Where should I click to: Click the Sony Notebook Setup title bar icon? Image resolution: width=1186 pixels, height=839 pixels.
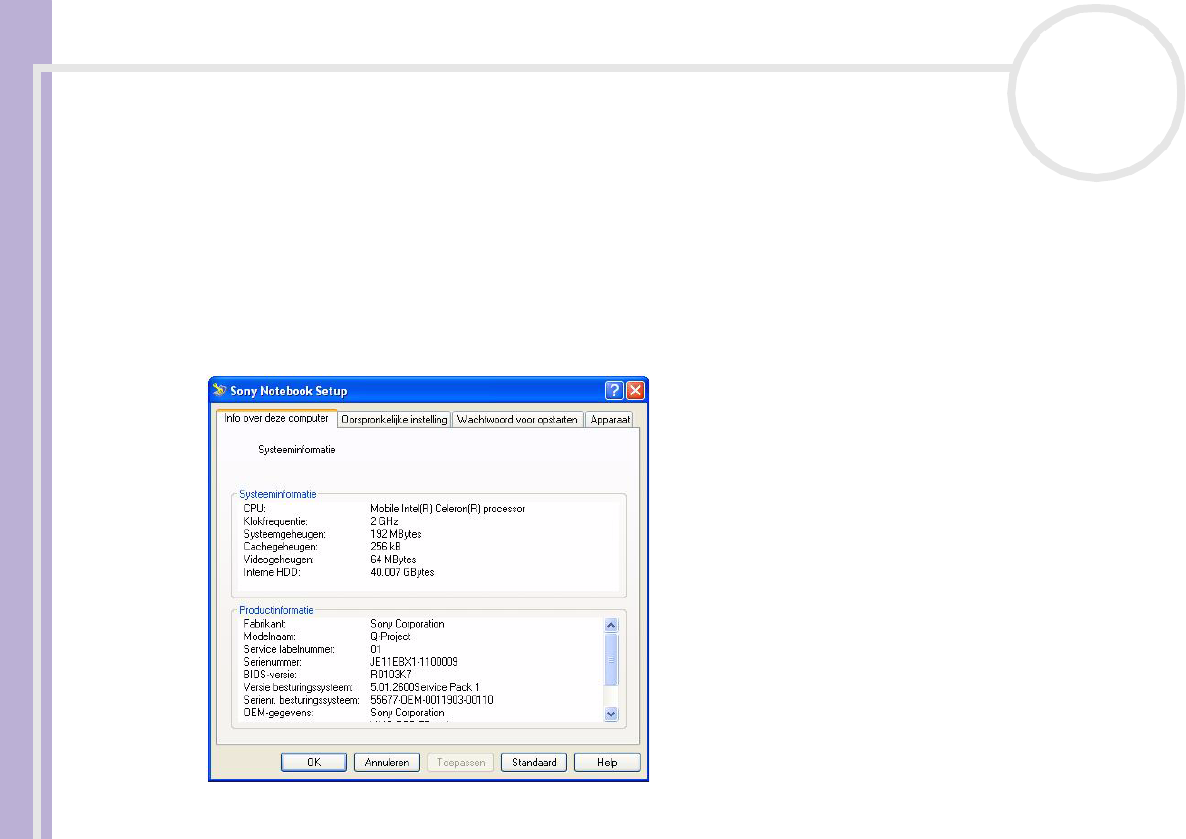219,390
